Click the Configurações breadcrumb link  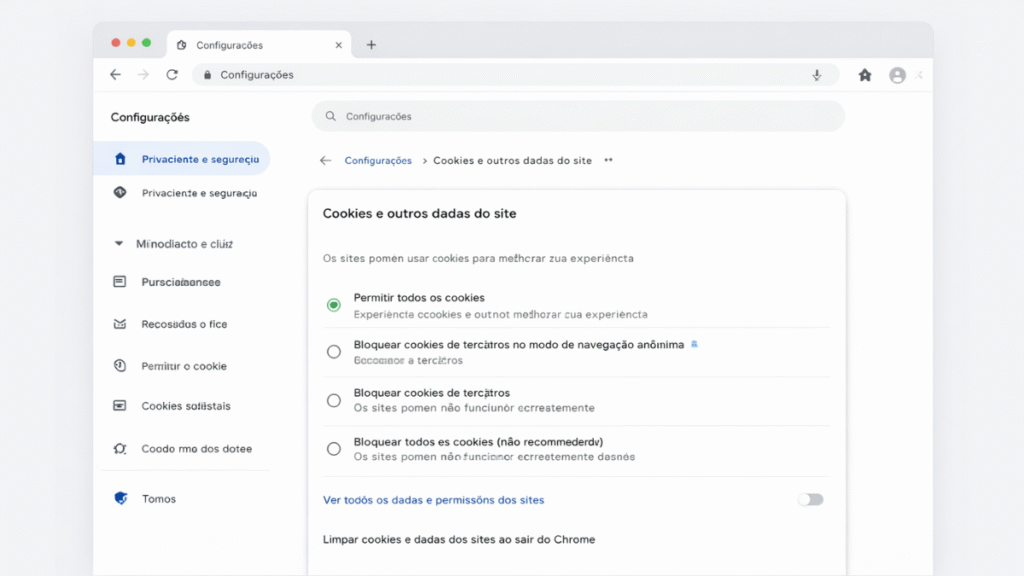coord(378,160)
